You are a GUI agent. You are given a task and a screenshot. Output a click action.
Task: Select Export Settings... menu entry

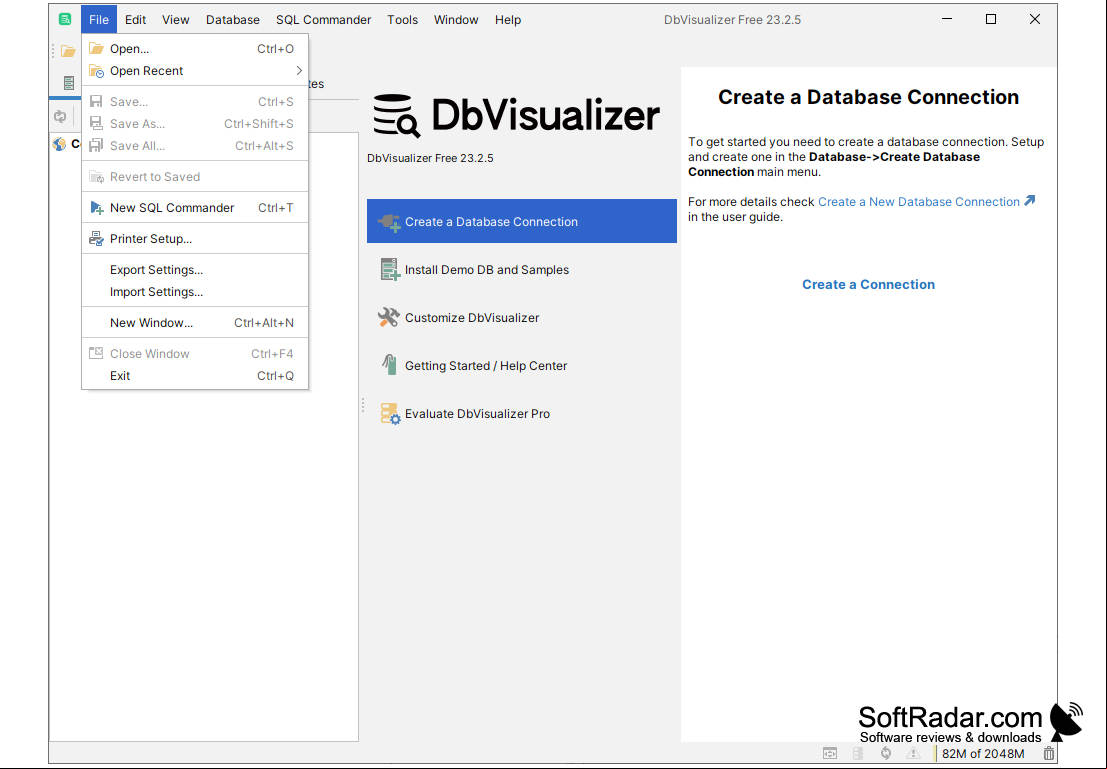195,270
